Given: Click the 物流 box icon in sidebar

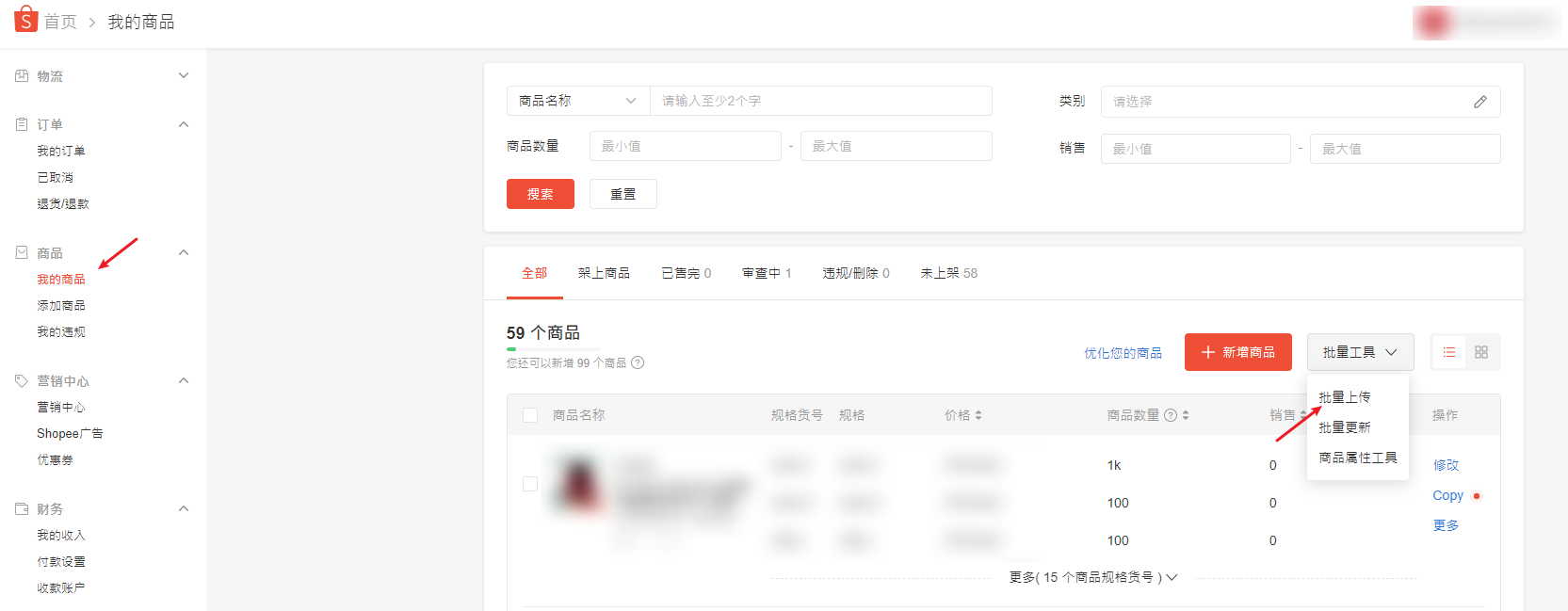Looking at the screenshot, I should 22,75.
